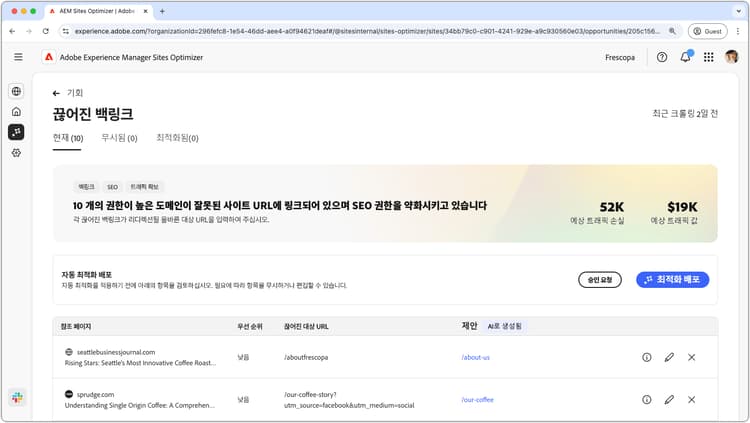Reload the page with refresh icon
Screen dimensions: 750x423
coord(45,31)
